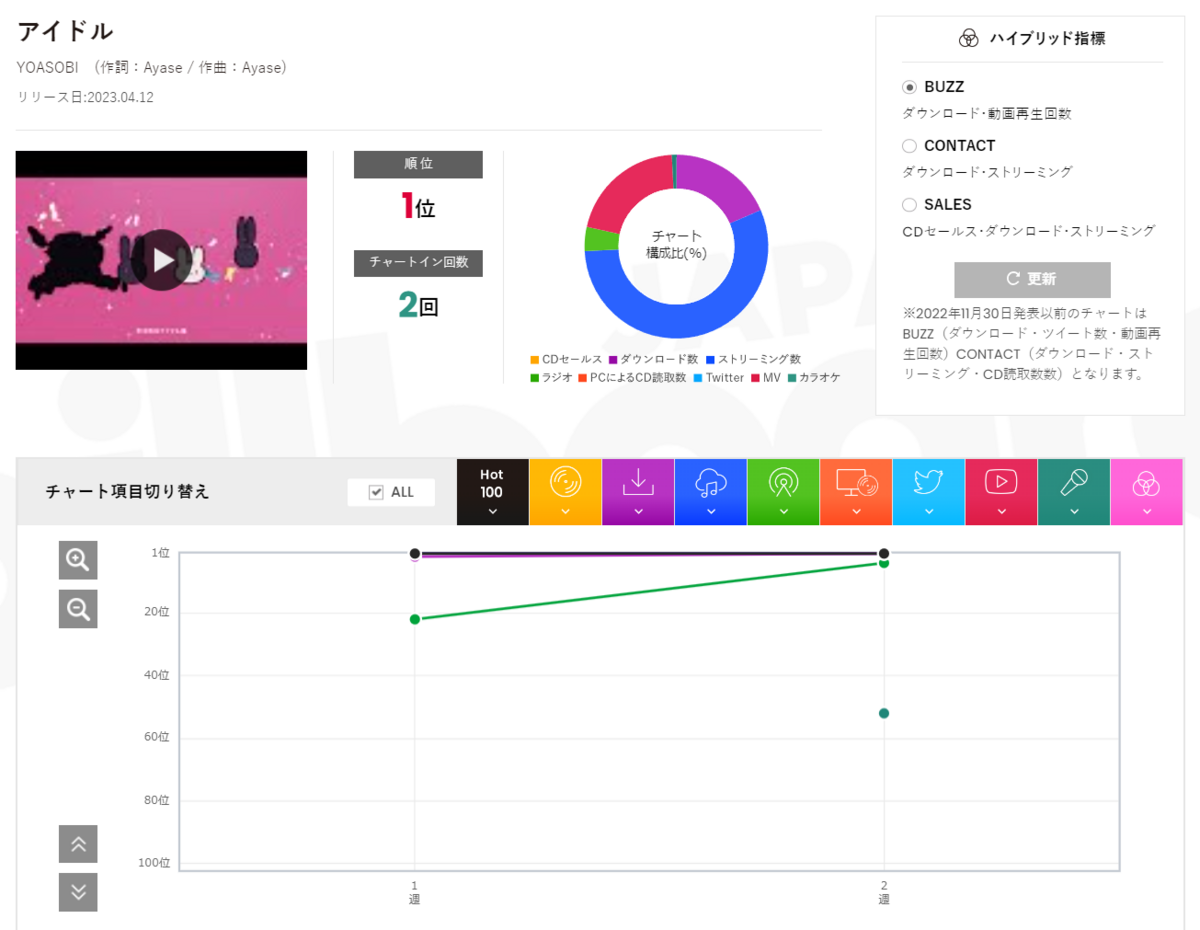Click the 2回 chart-in count value
Image resolution: width=1200 pixels, height=930 pixels.
pos(418,306)
